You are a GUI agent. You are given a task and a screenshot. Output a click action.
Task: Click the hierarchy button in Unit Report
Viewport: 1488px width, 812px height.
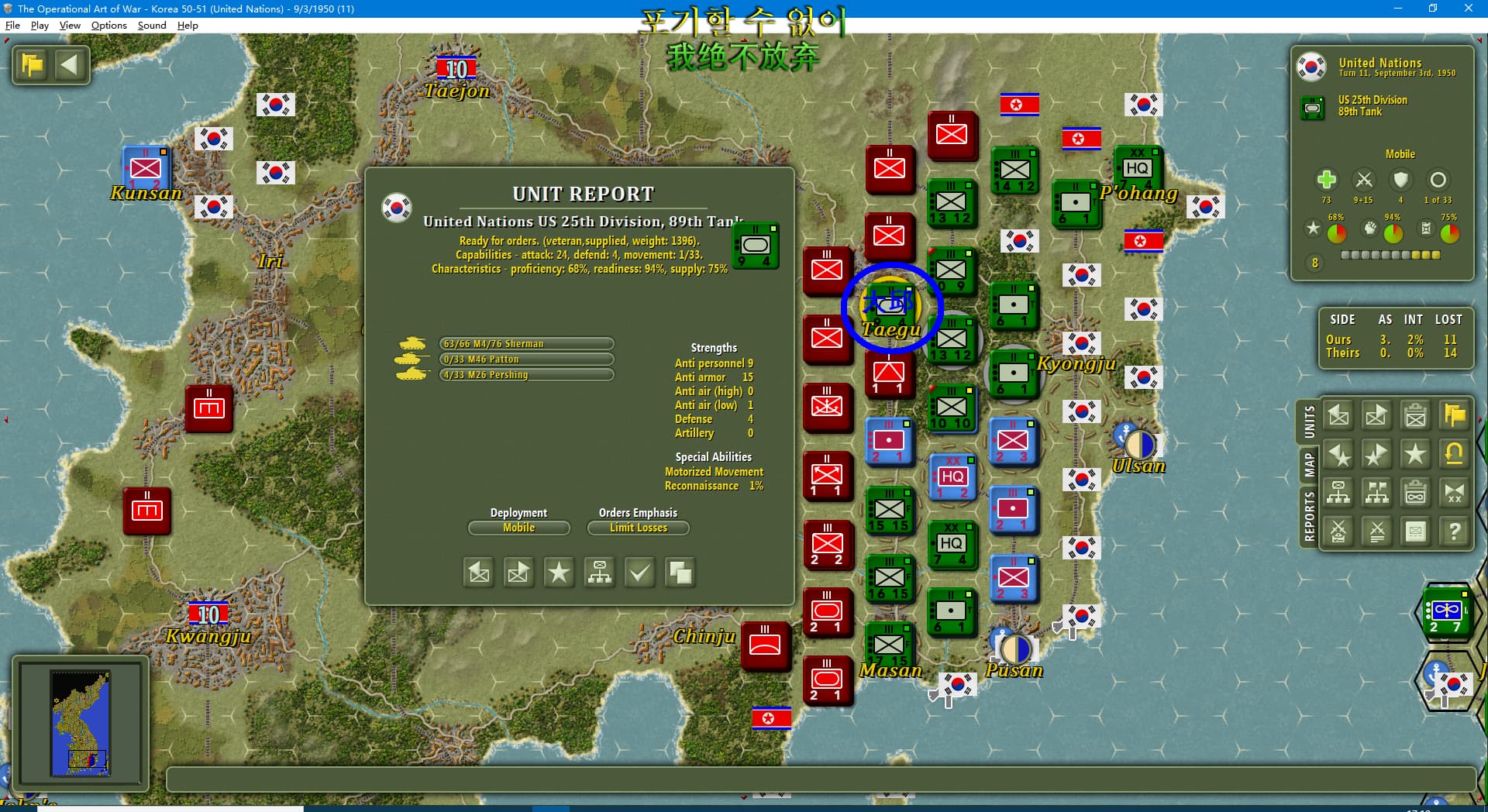[x=599, y=573]
